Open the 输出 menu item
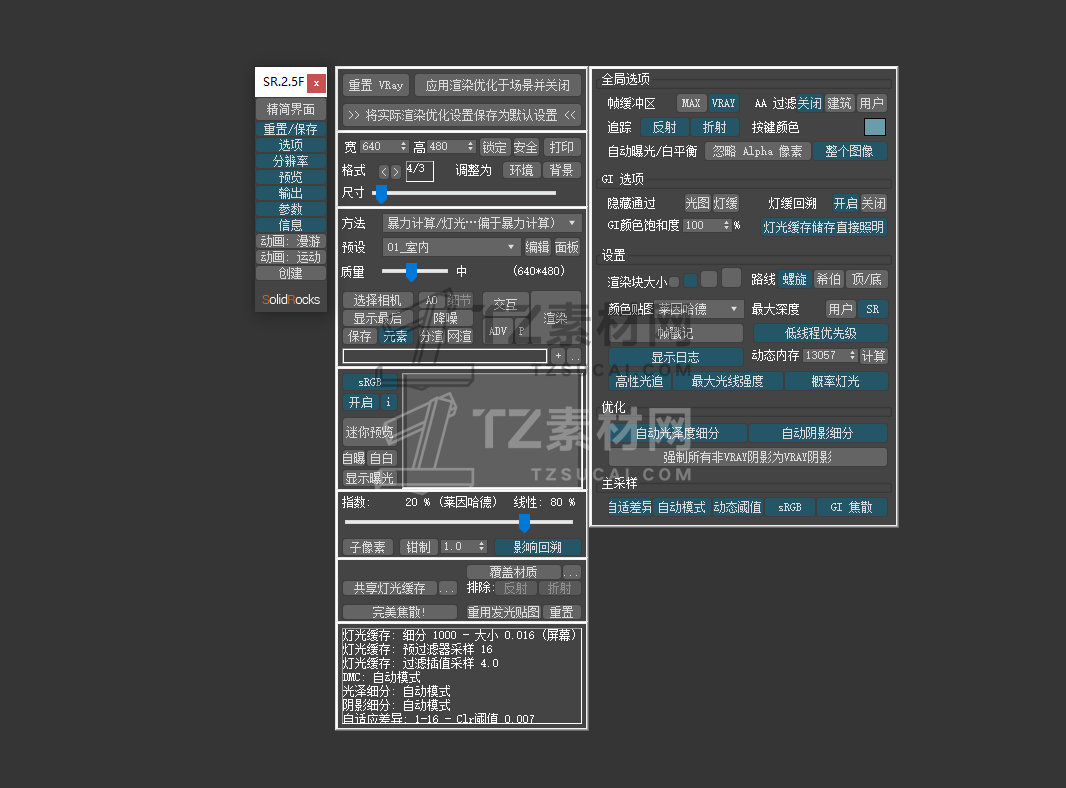Screen dimensions: 1066x788 coord(291,193)
